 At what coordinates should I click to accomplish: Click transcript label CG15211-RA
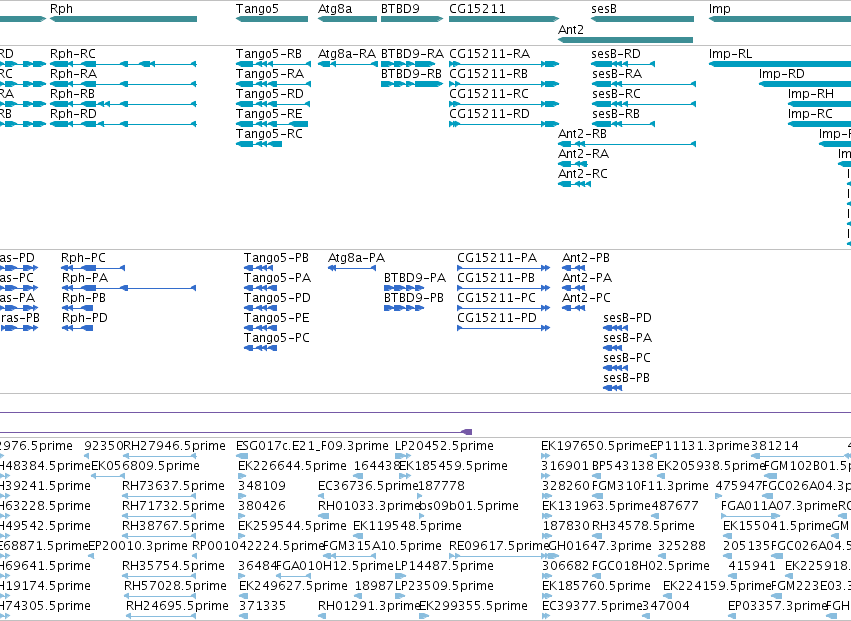(490, 54)
